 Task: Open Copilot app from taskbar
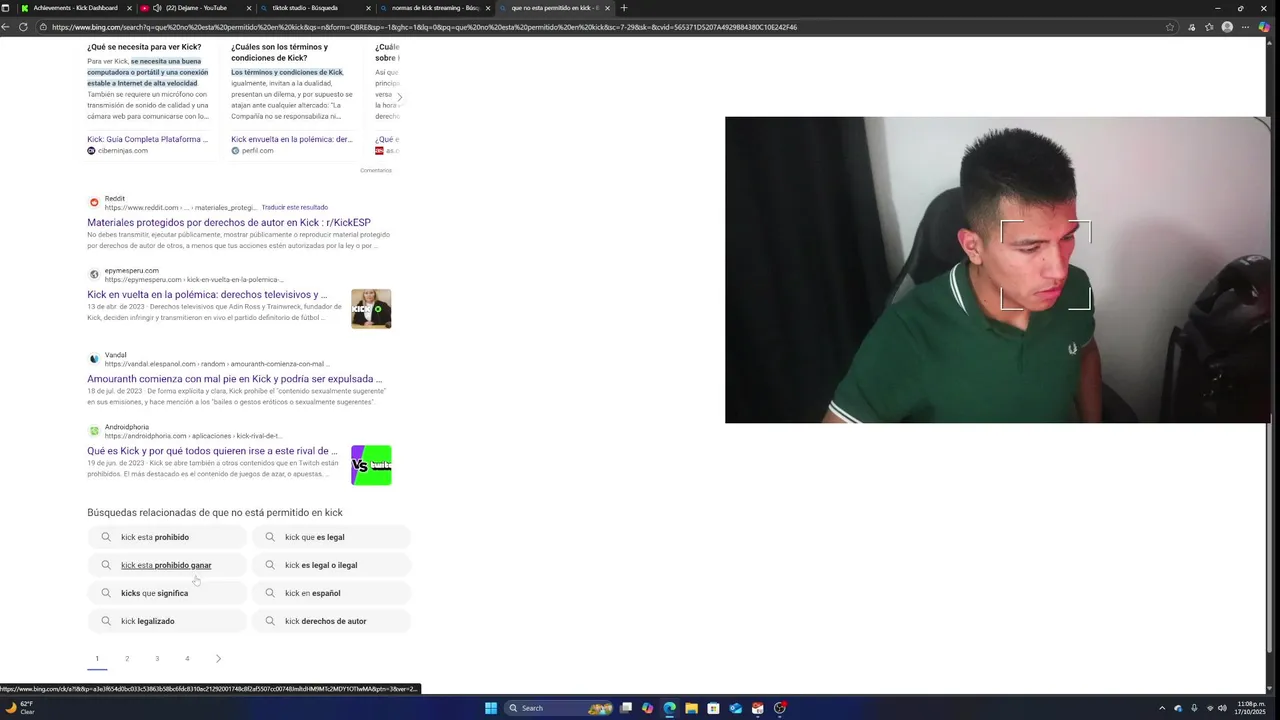click(648, 708)
